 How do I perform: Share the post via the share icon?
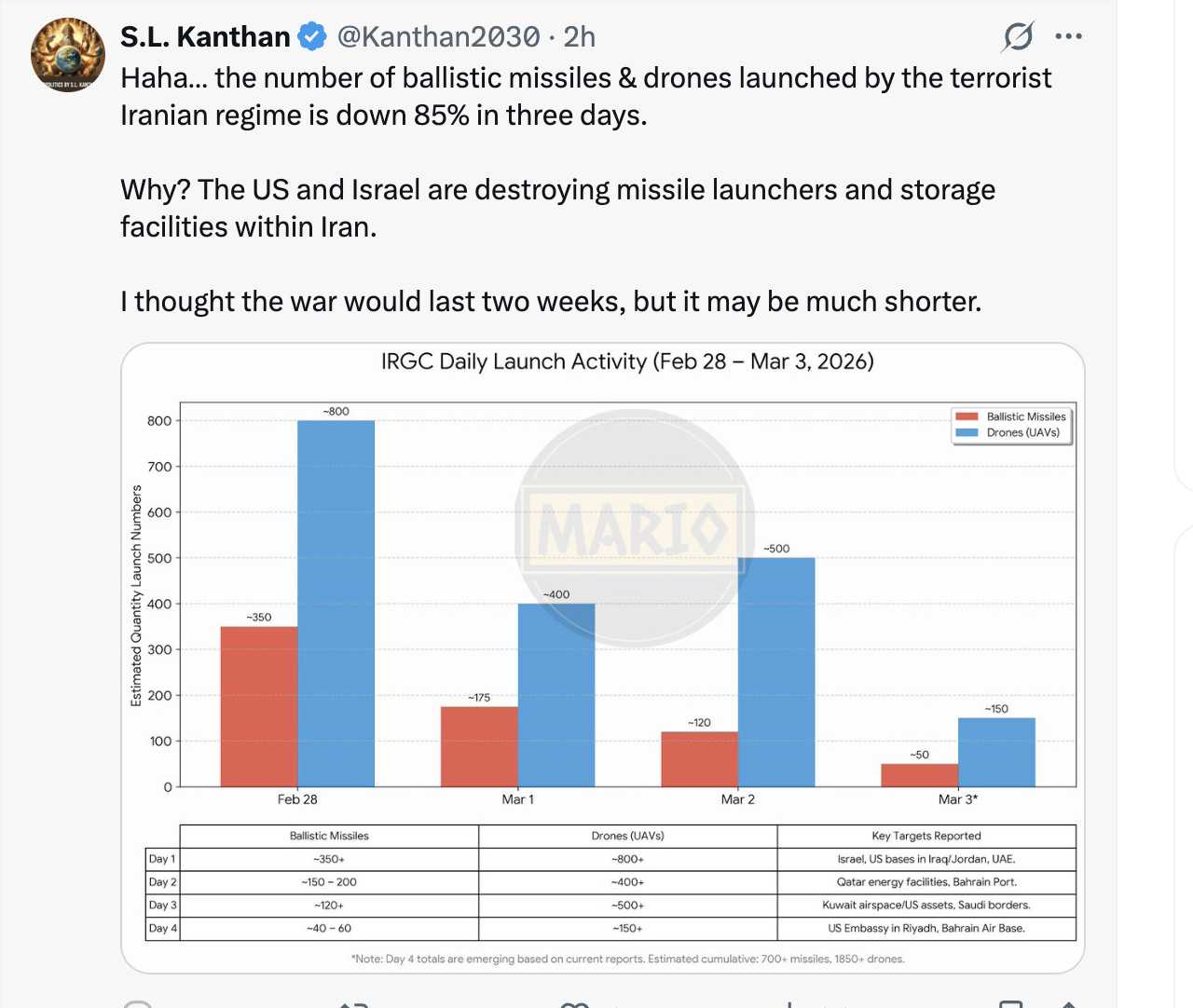coord(1068,1004)
